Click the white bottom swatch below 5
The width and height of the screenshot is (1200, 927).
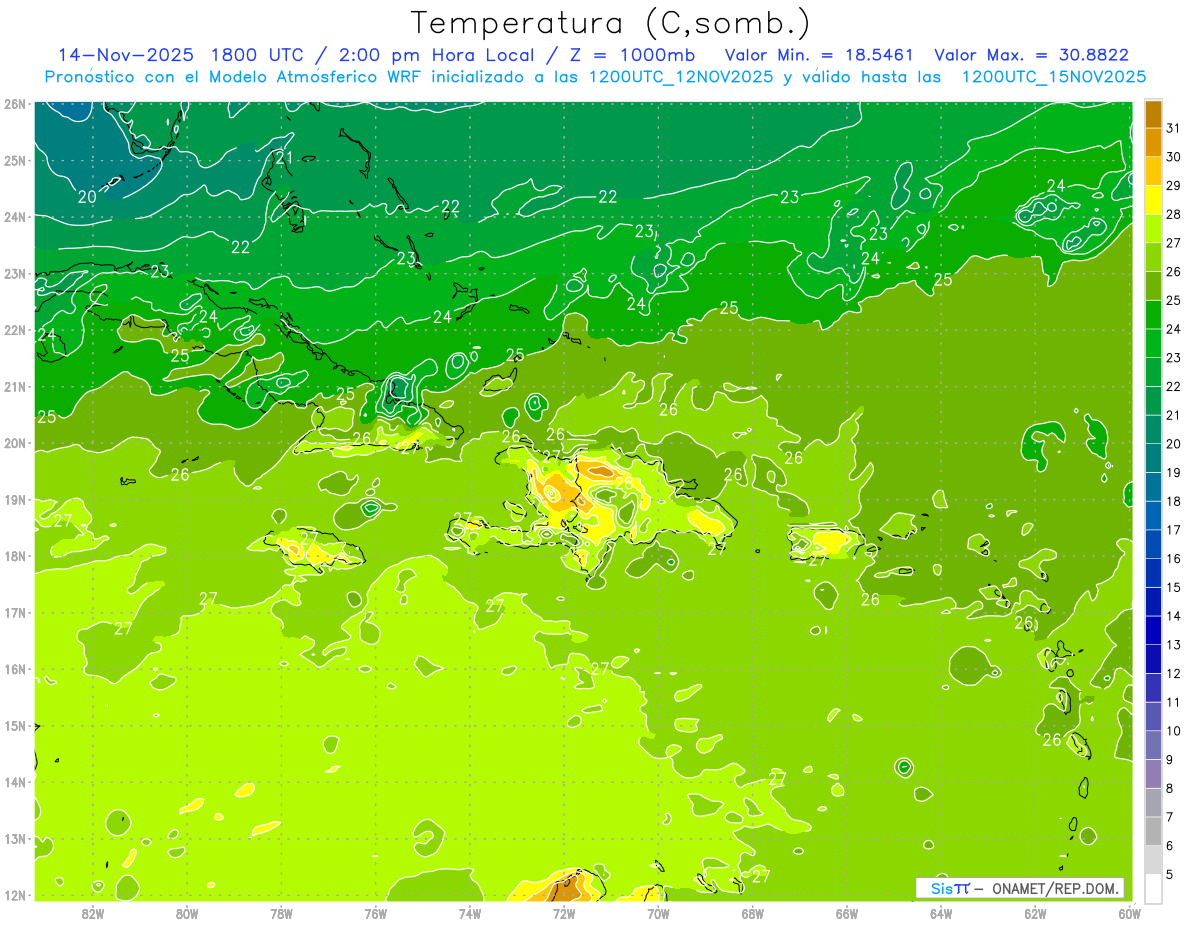(1153, 888)
